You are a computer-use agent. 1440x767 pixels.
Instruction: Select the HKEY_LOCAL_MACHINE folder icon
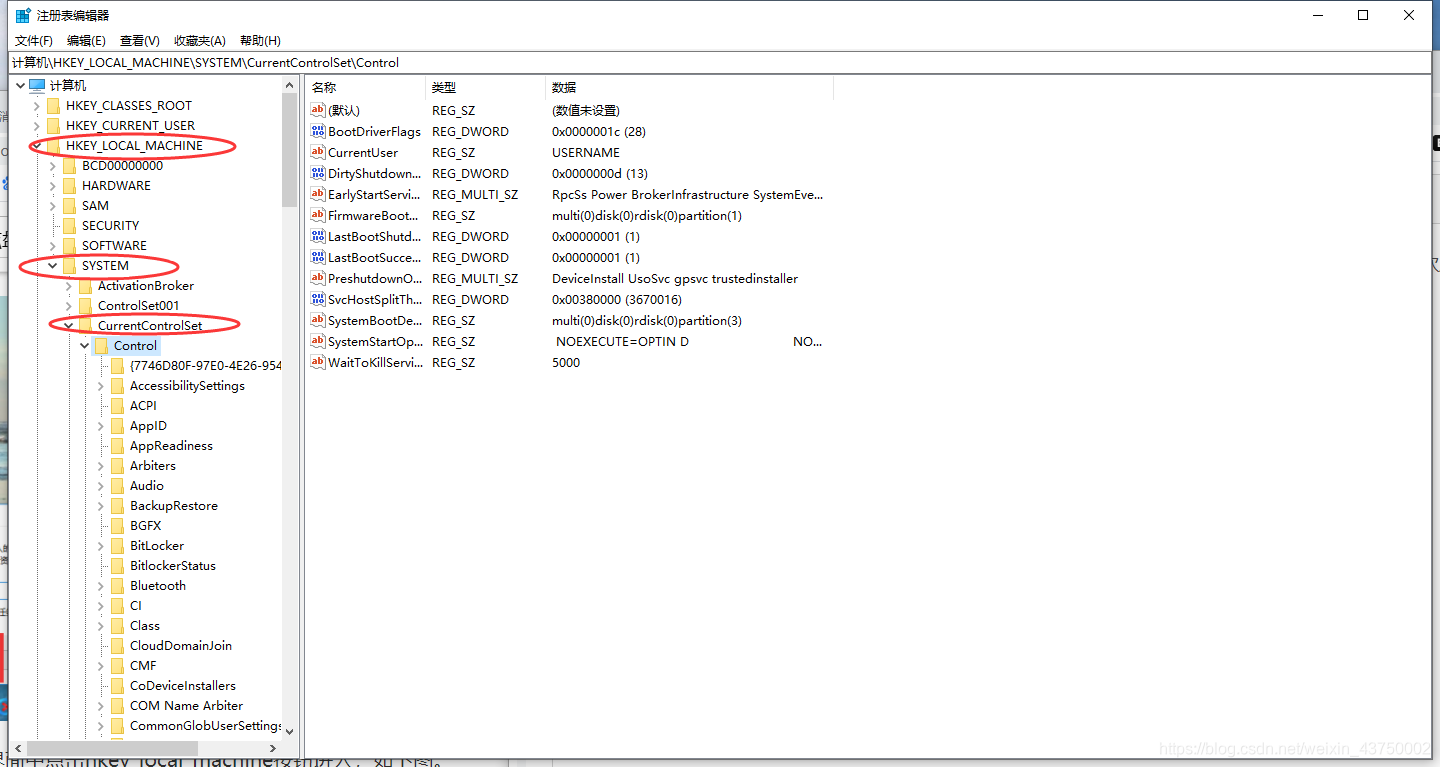click(x=53, y=146)
